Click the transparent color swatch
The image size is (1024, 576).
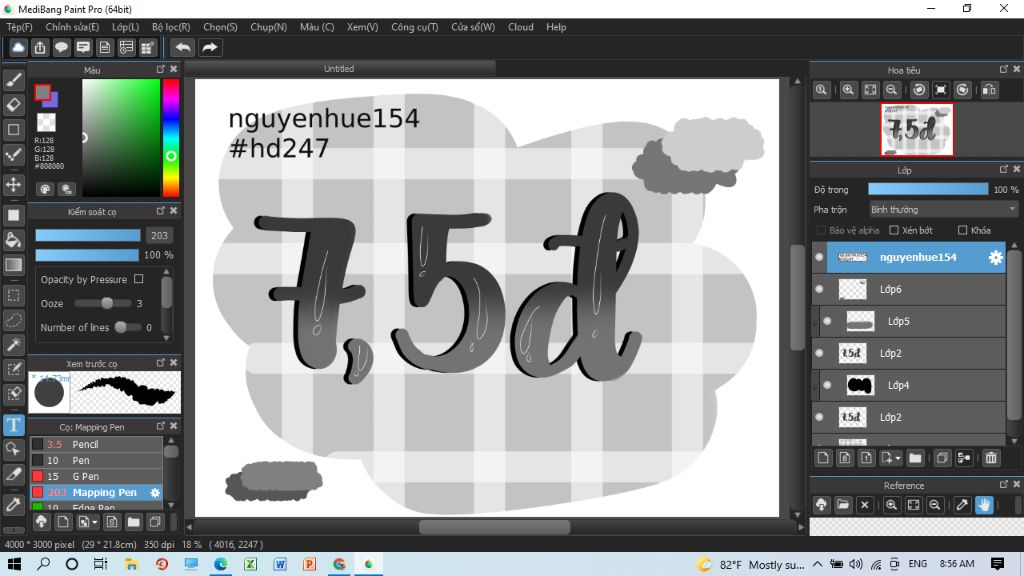[x=46, y=122]
